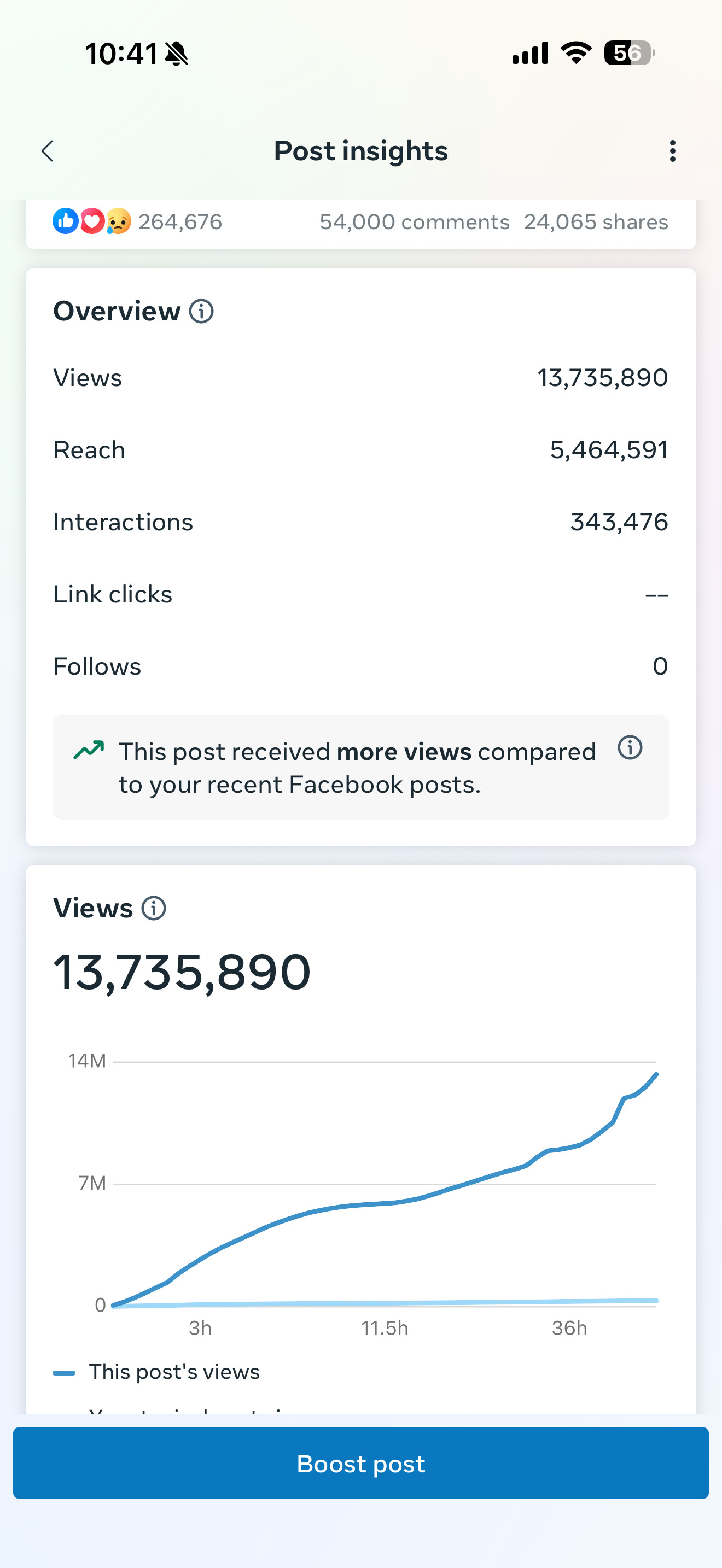Tap the Views section info icon

153,908
